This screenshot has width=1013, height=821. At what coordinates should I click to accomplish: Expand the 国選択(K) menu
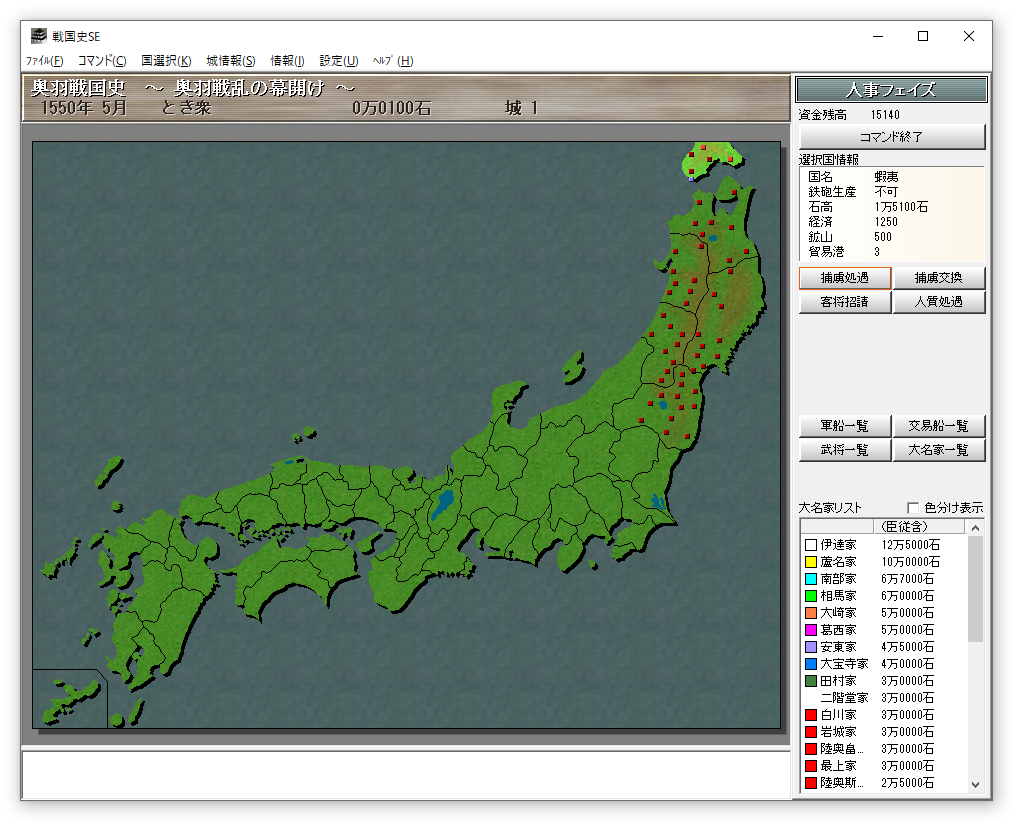click(166, 61)
